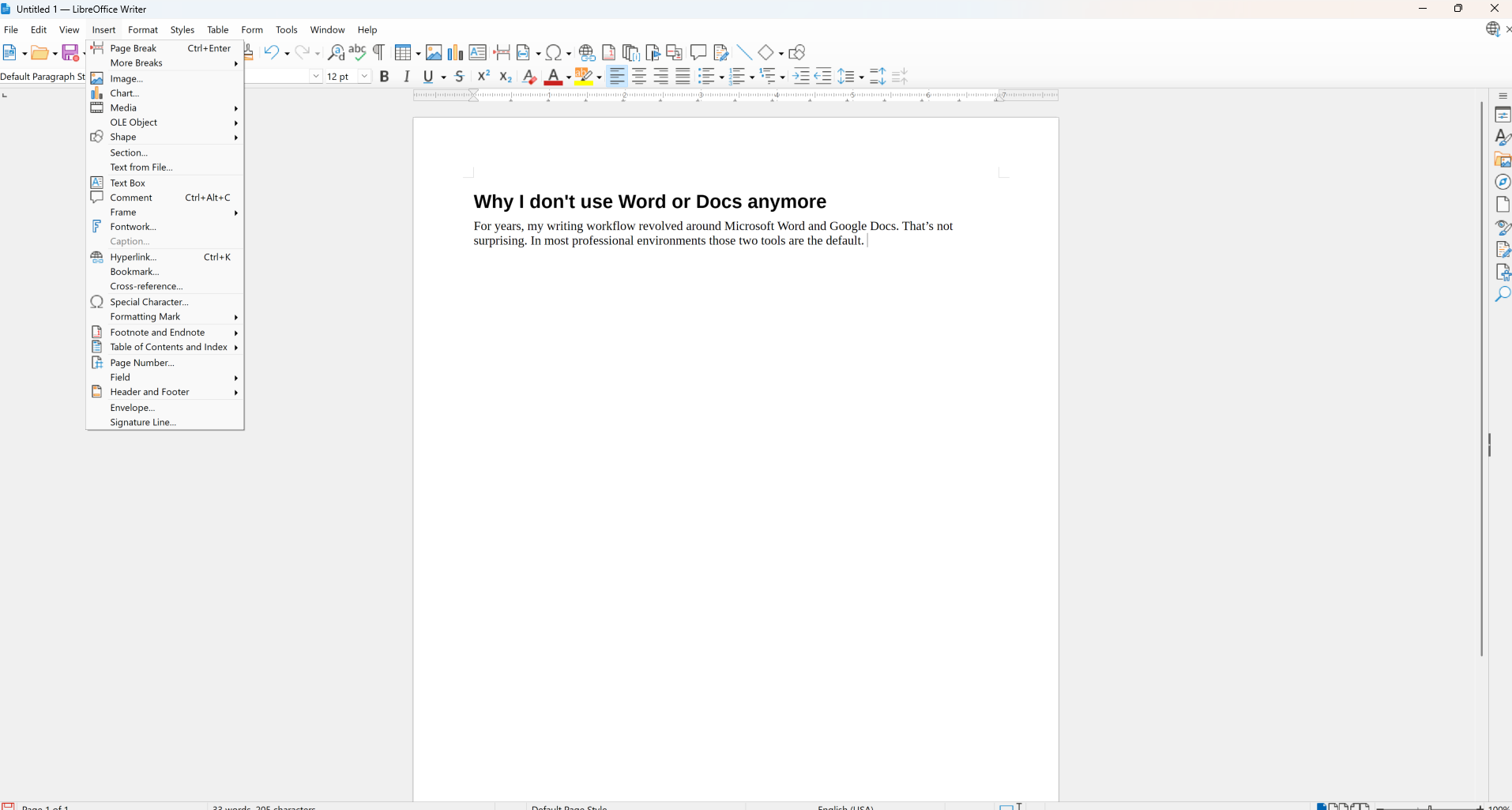Choose Signature Line menu entry

tap(164, 423)
